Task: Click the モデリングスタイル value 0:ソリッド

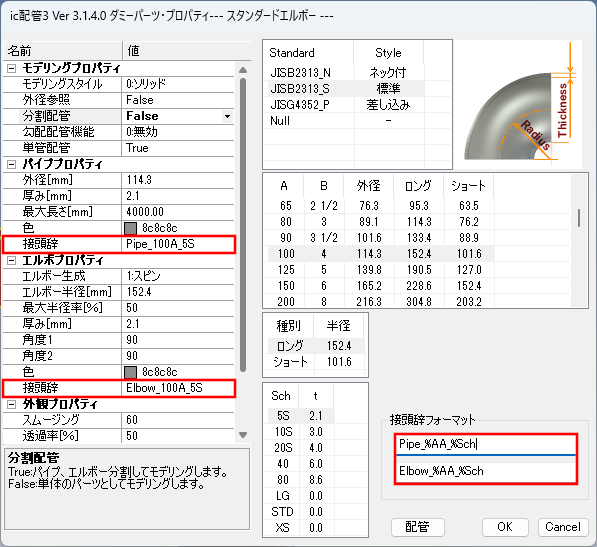Action: (178, 84)
